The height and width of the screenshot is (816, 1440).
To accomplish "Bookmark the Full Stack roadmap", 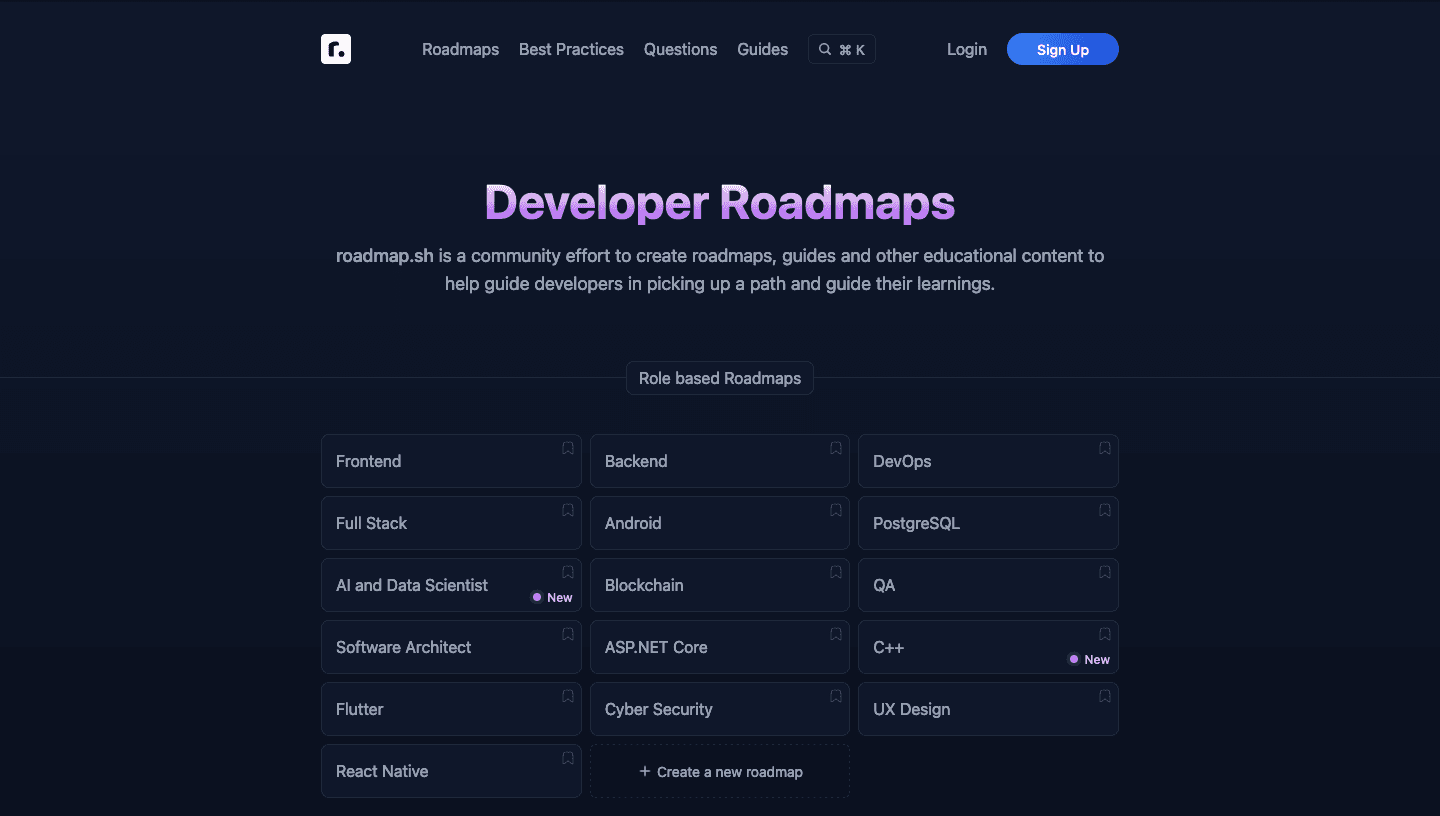I will point(568,510).
